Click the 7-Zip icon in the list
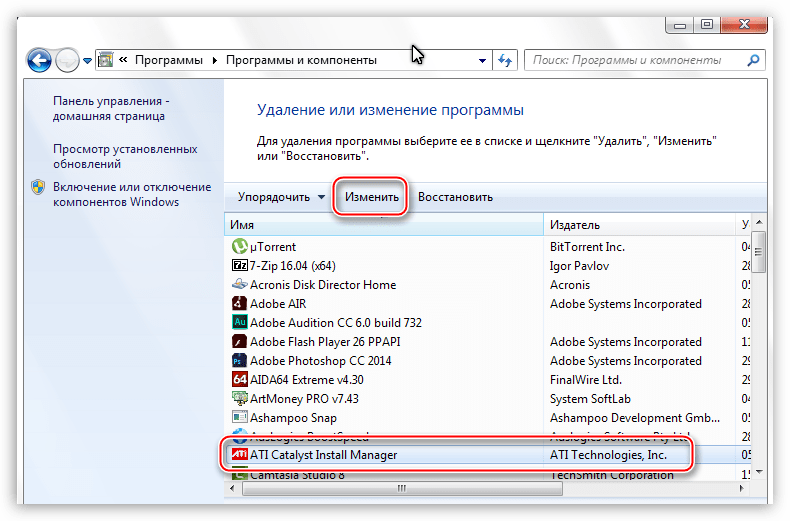 click(x=240, y=265)
